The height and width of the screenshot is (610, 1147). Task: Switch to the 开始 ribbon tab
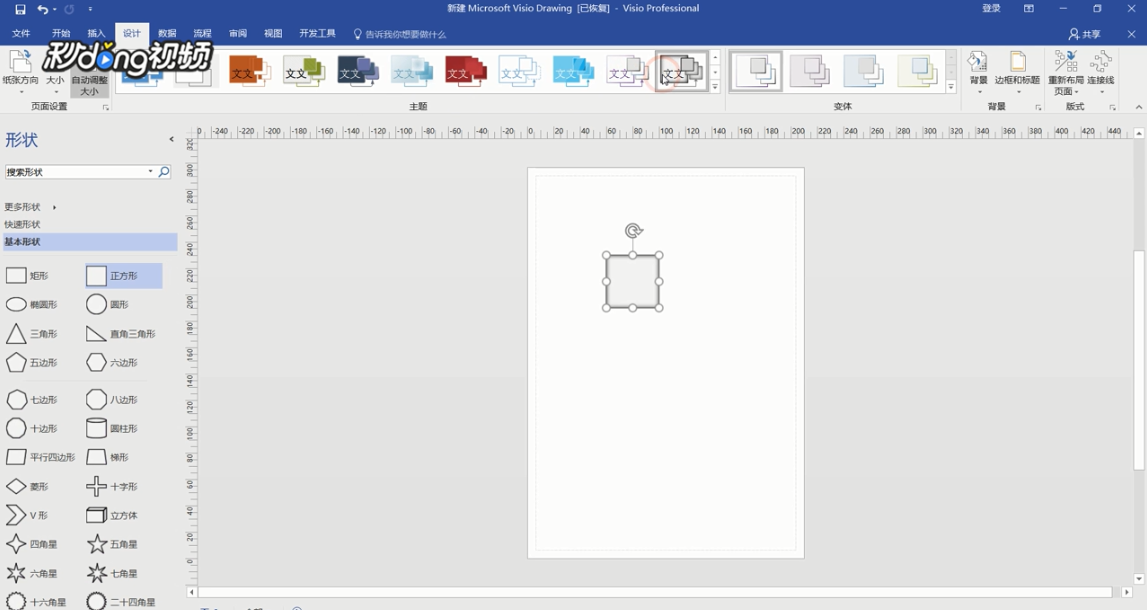pyautogui.click(x=61, y=34)
